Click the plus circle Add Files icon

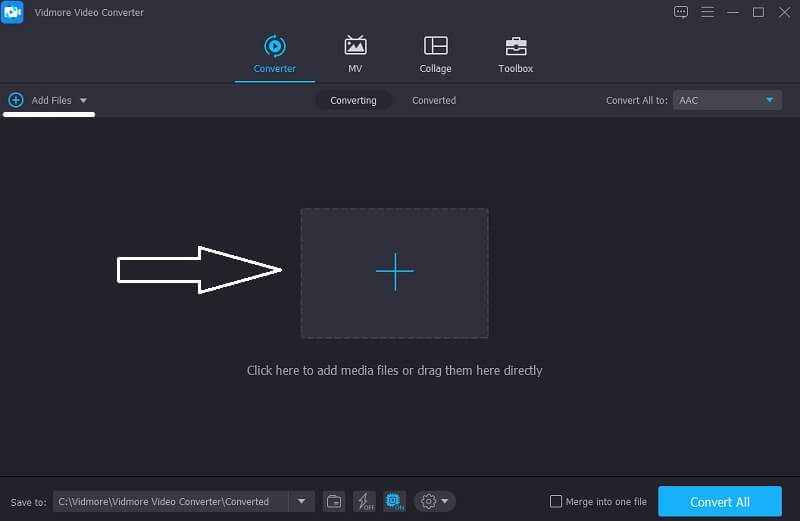(15, 100)
